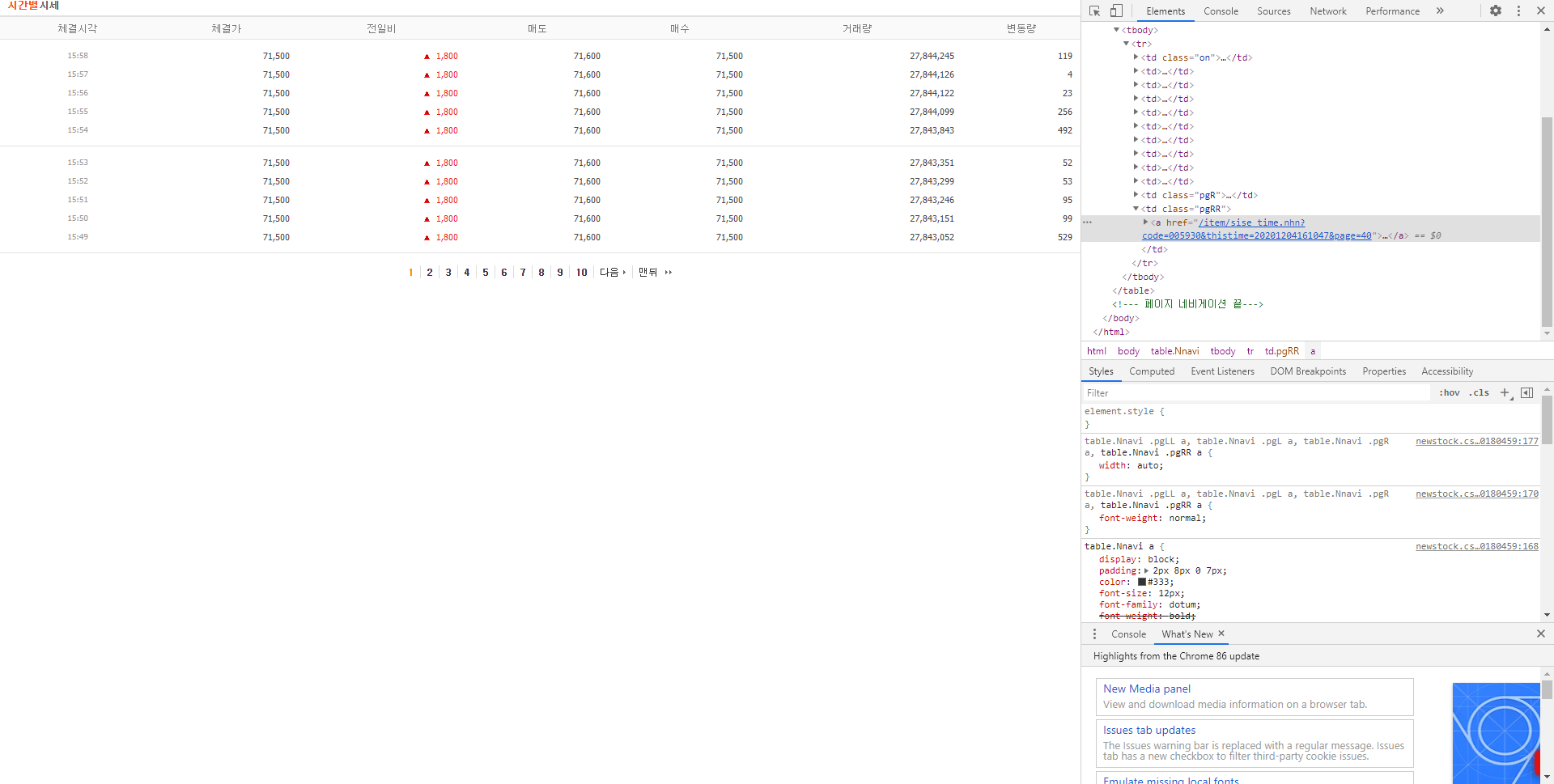The width and height of the screenshot is (1554, 784).
Task: Go to page 10 of results
Action: click(x=582, y=273)
